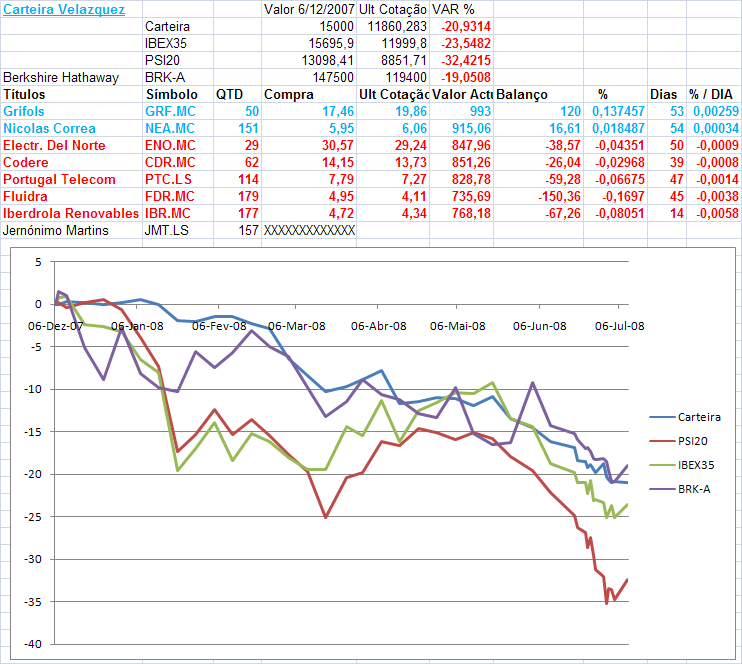Select the % / DIA header cell
Image resolution: width=742 pixels, height=664 pixels.
(x=714, y=95)
